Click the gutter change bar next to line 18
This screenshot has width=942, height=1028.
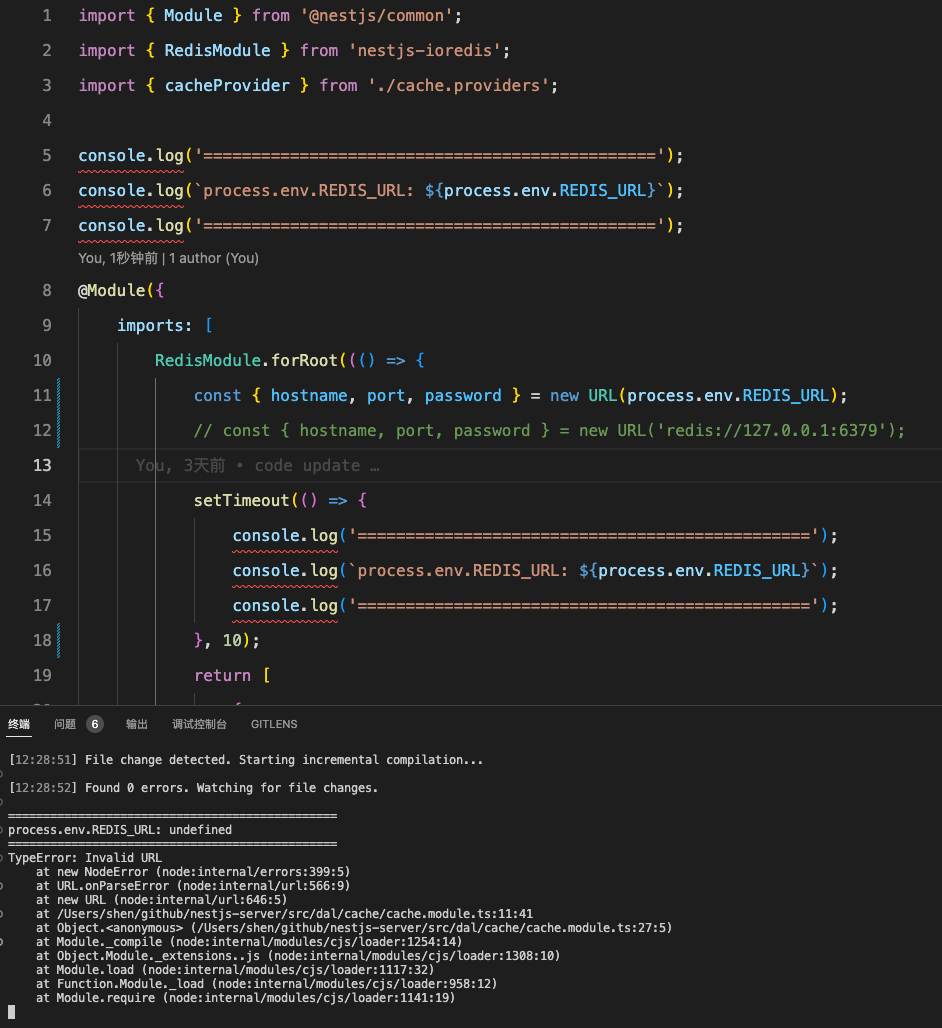[59, 640]
